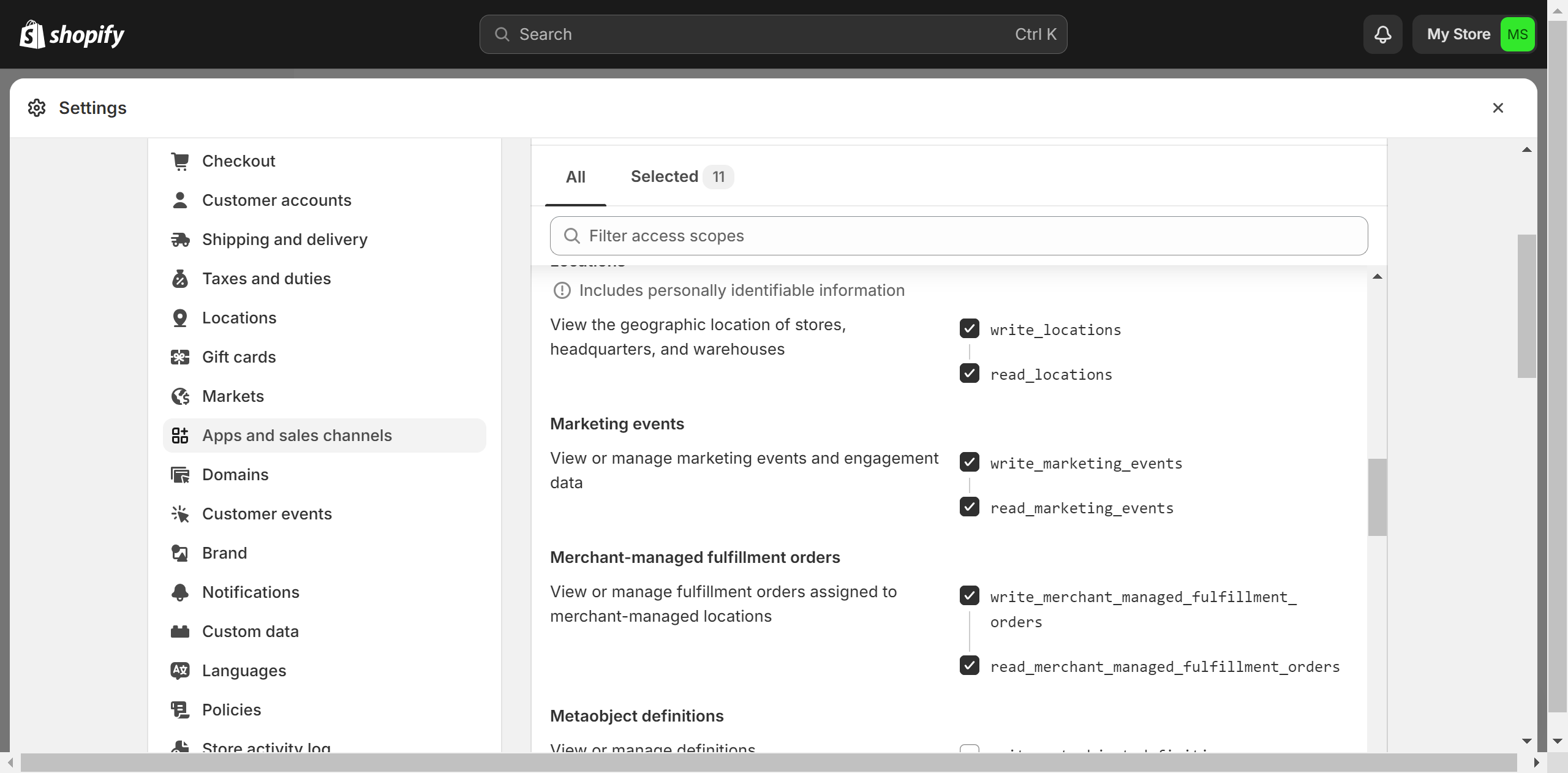1568x773 pixels.
Task: Toggle write_marketing_events checkbox
Action: 970,462
